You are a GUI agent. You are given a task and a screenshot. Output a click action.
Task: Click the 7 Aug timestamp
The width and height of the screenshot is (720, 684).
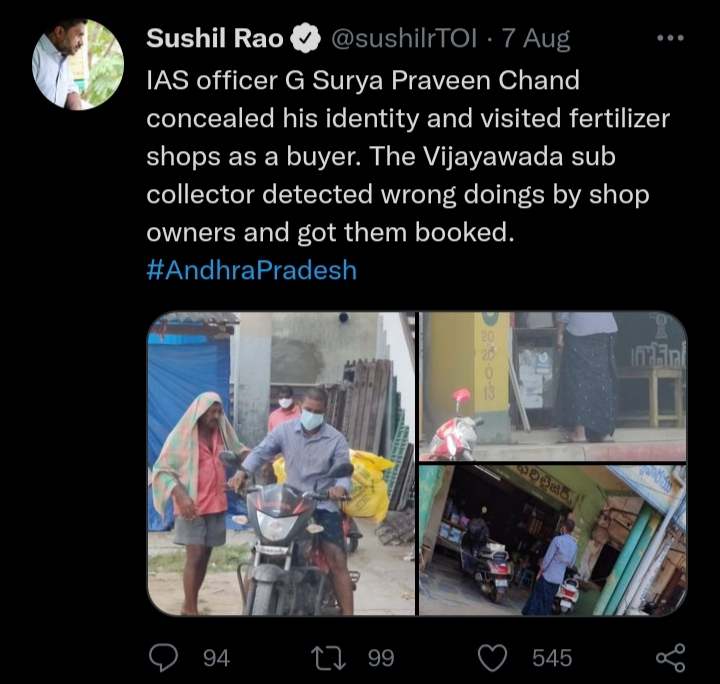tap(536, 39)
